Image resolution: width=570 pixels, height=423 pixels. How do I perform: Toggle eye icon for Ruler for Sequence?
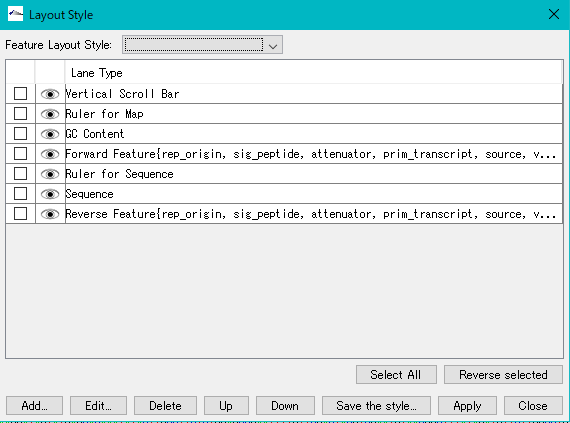pyautogui.click(x=50, y=174)
